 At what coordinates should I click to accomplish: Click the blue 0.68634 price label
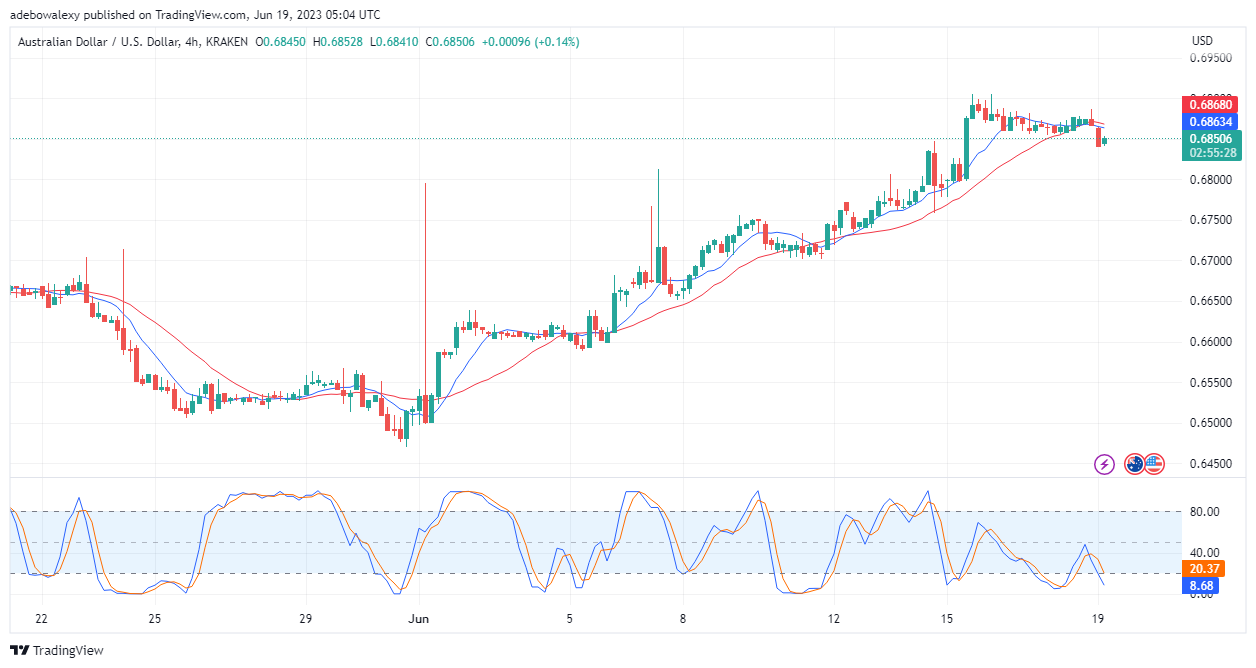coord(1211,121)
